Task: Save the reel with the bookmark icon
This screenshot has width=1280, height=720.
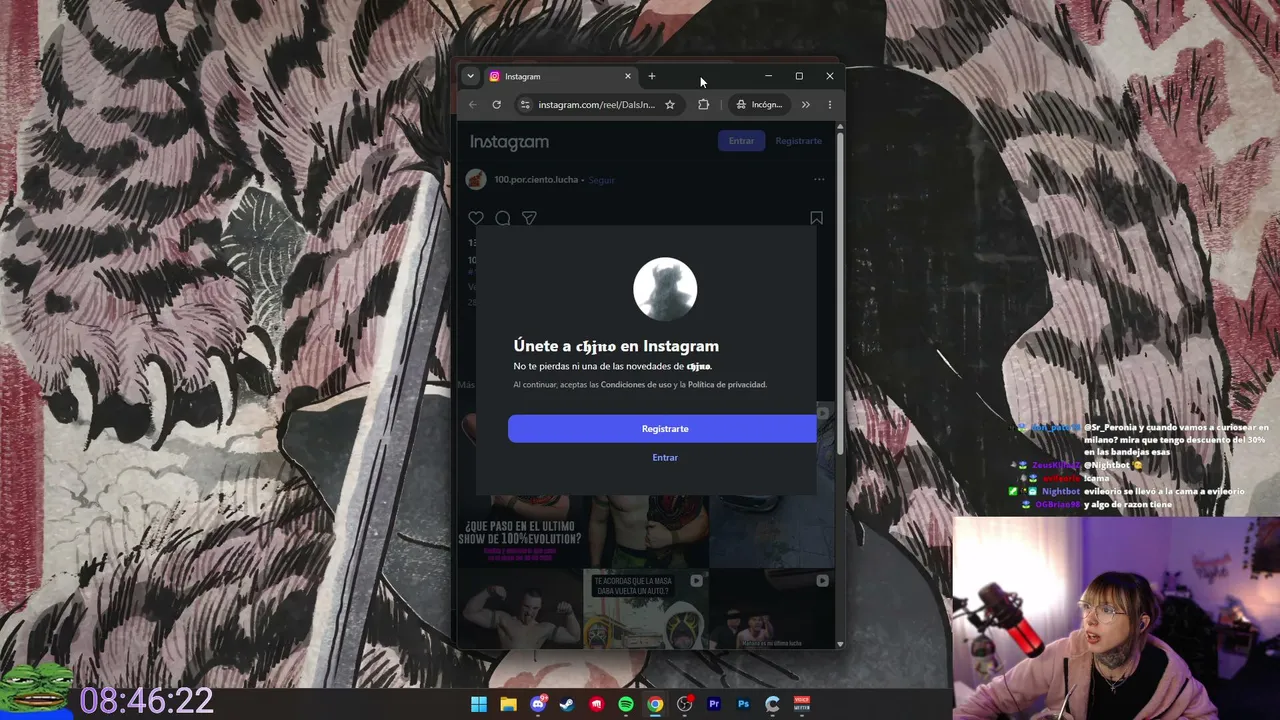Action: click(816, 218)
